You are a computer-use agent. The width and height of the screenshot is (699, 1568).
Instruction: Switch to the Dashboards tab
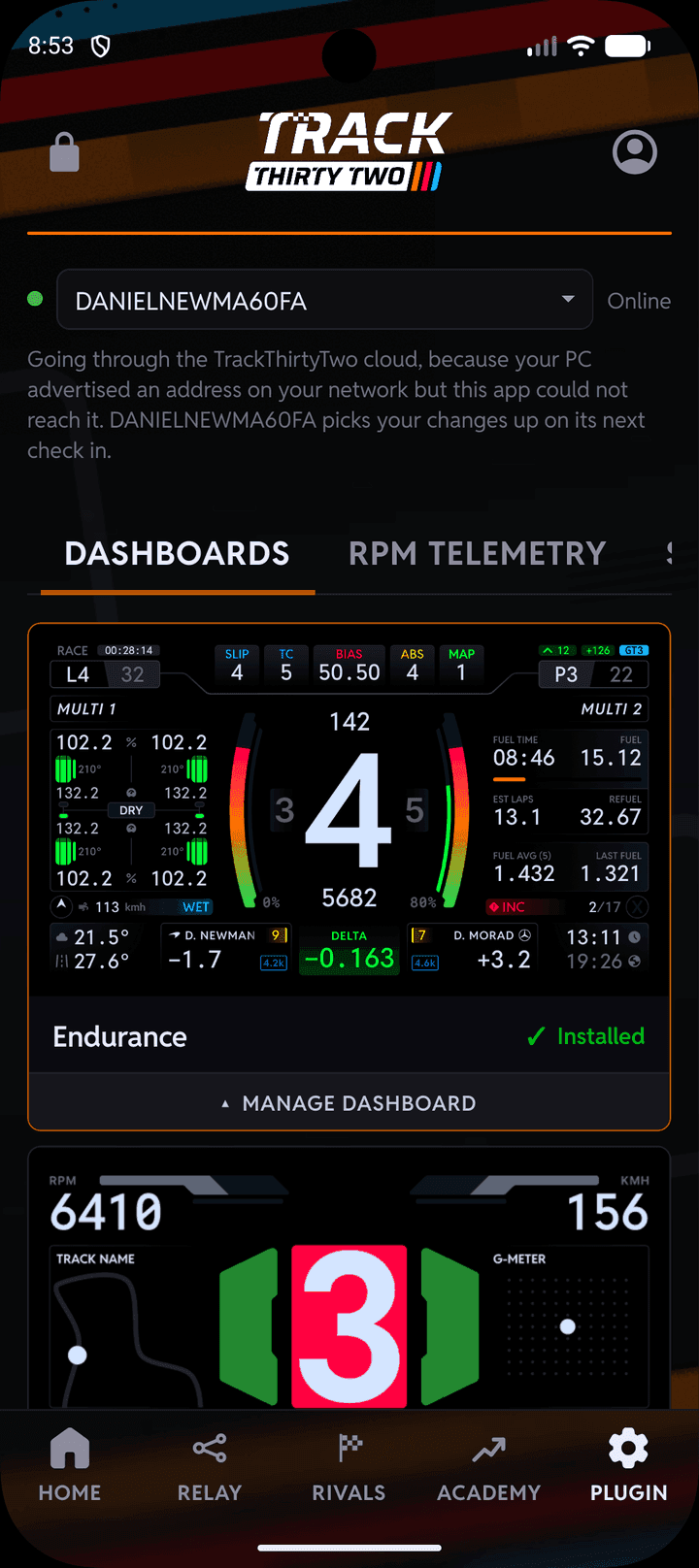pos(177,553)
